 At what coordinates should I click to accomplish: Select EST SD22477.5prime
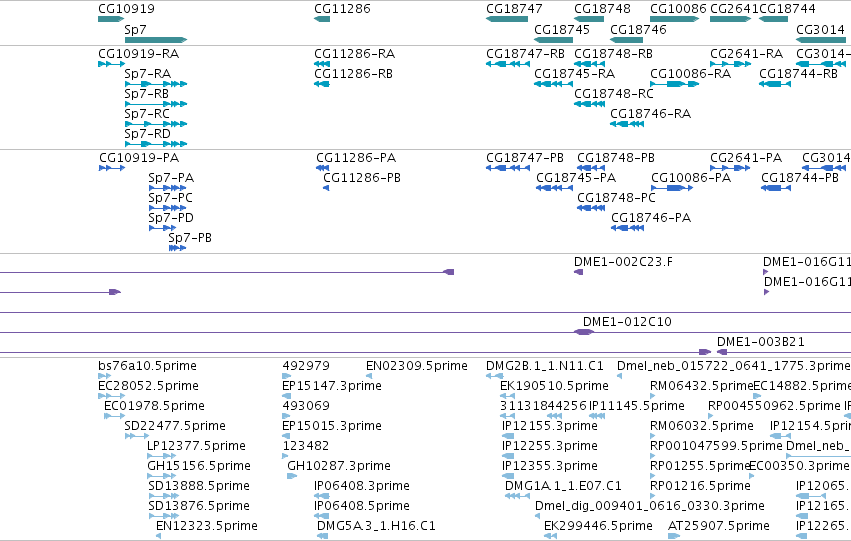click(175, 426)
